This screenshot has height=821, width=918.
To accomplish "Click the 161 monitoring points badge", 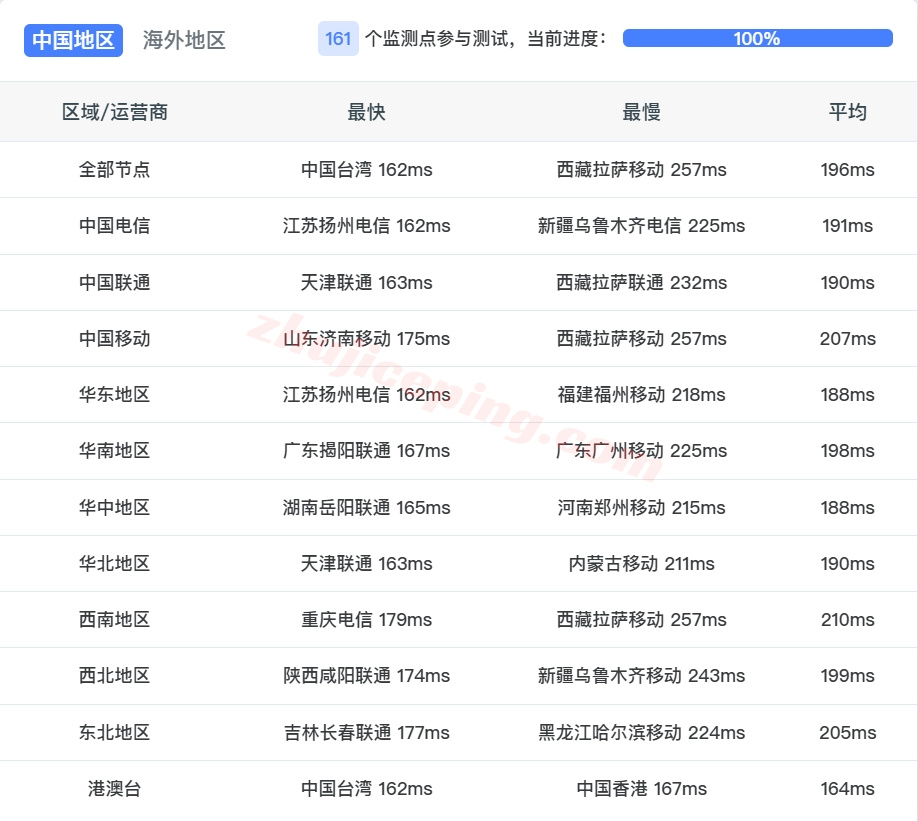I will coord(335,38).
